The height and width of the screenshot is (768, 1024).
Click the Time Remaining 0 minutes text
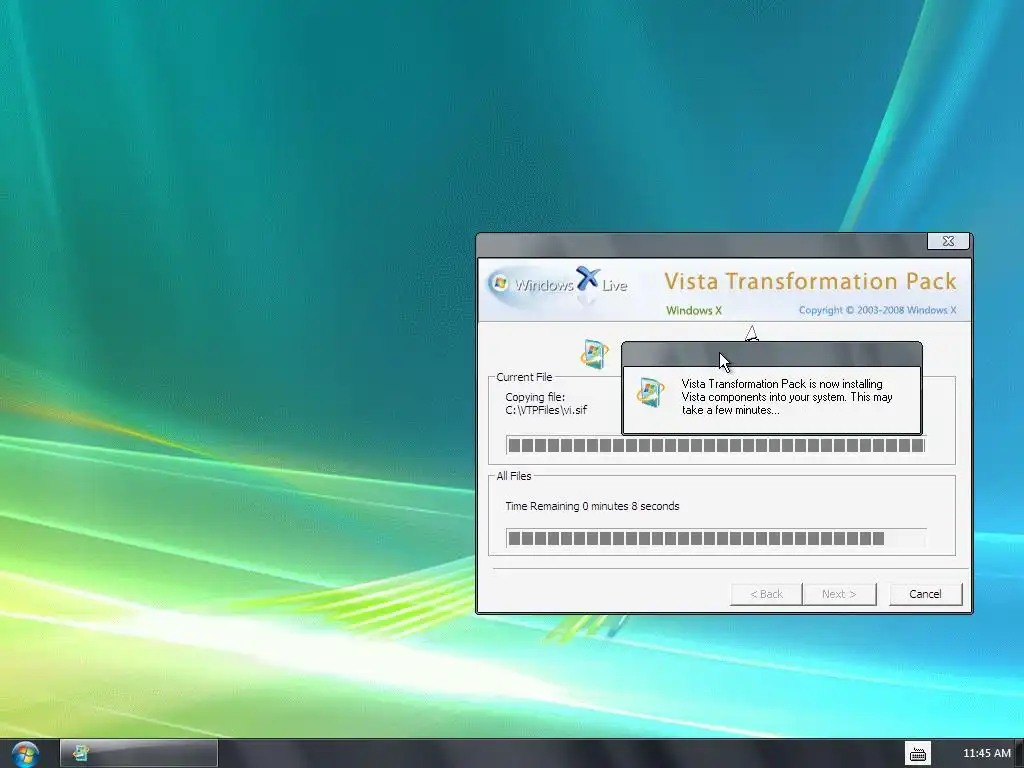(592, 506)
